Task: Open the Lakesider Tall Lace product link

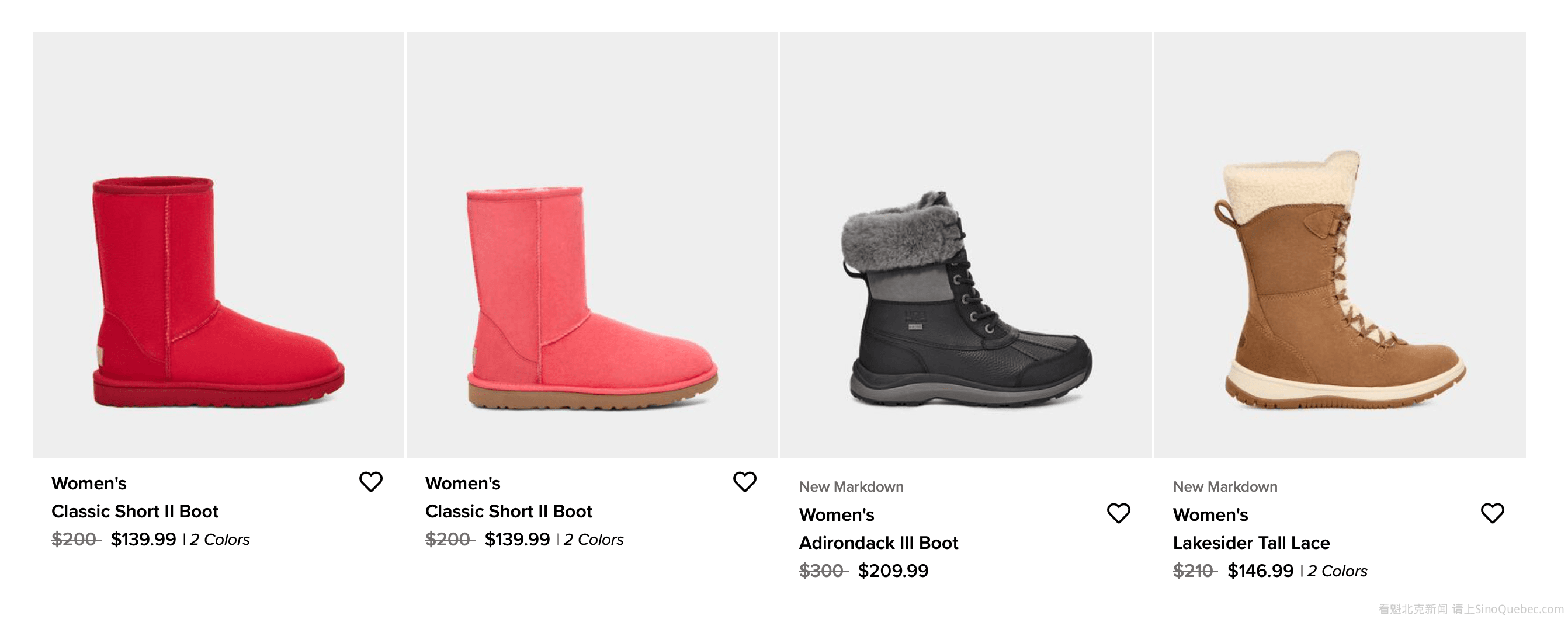Action: [1251, 543]
